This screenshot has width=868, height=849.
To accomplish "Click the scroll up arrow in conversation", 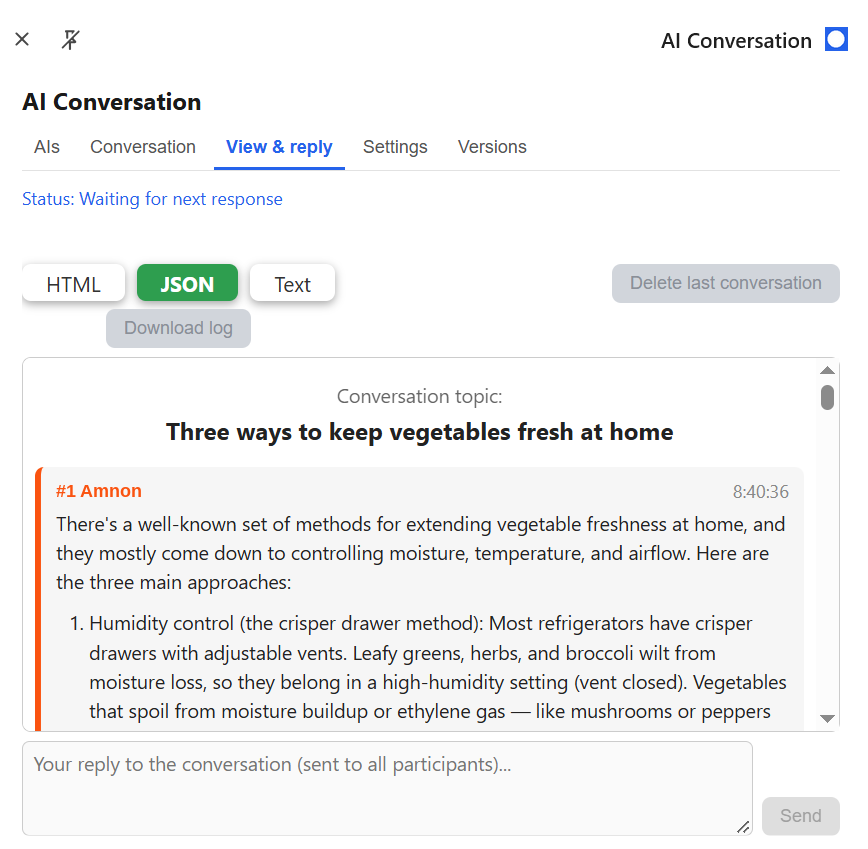I will click(x=827, y=370).
